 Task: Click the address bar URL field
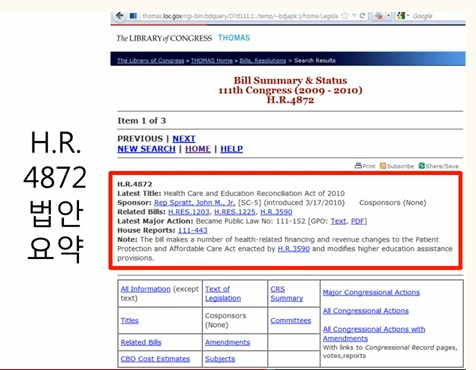240,16
